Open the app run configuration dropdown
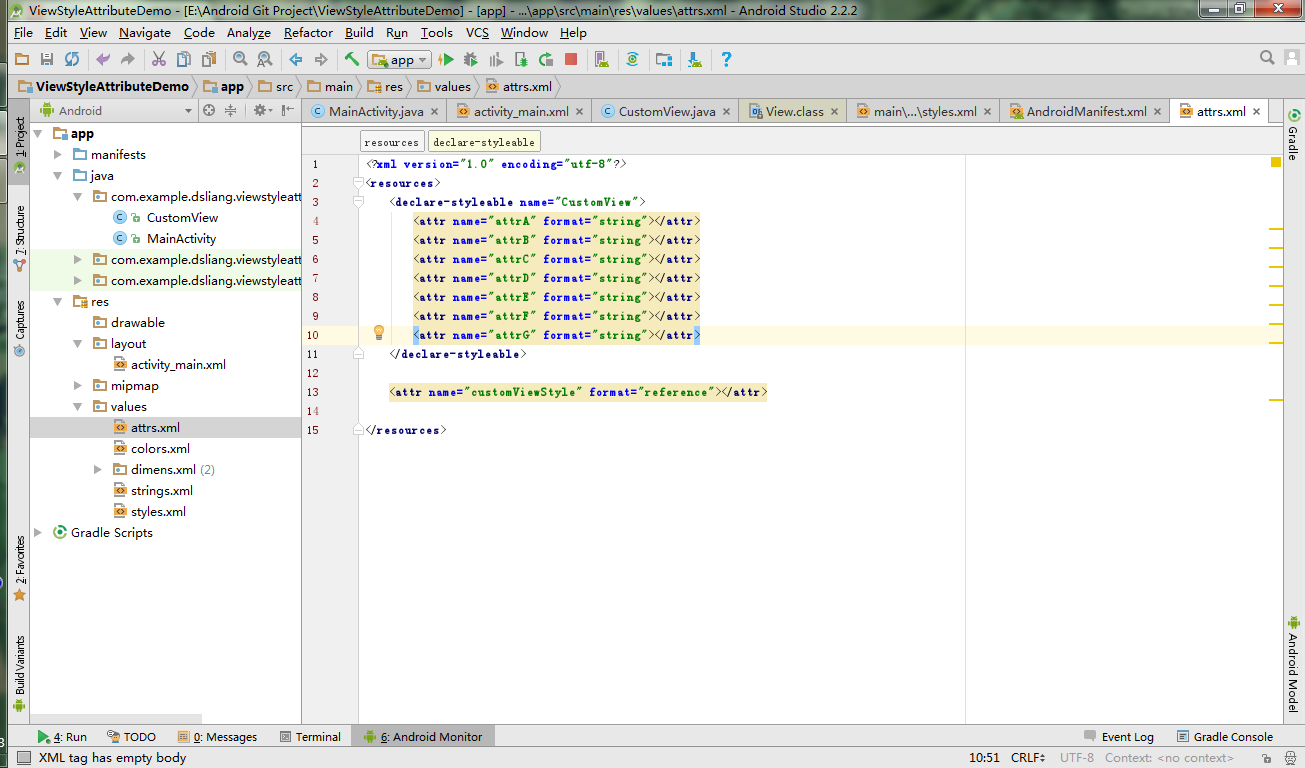The width and height of the screenshot is (1305, 768). coord(399,60)
